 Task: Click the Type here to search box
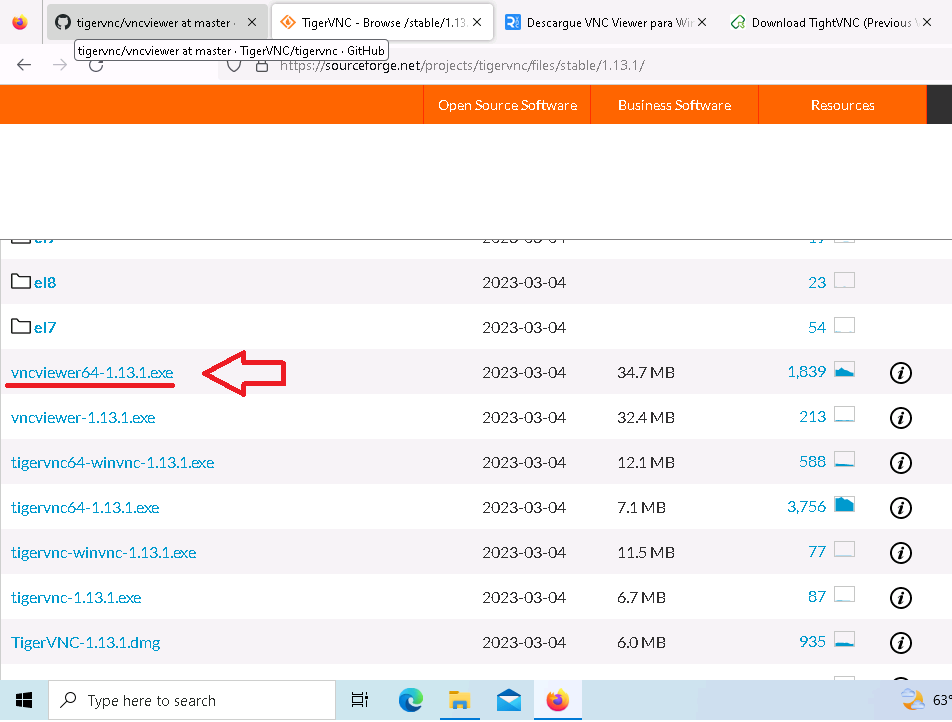(x=192, y=700)
